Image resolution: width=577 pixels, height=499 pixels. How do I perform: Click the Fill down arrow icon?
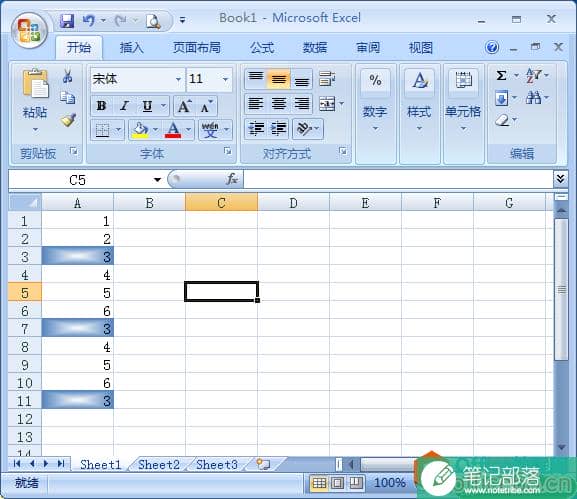coord(502,98)
